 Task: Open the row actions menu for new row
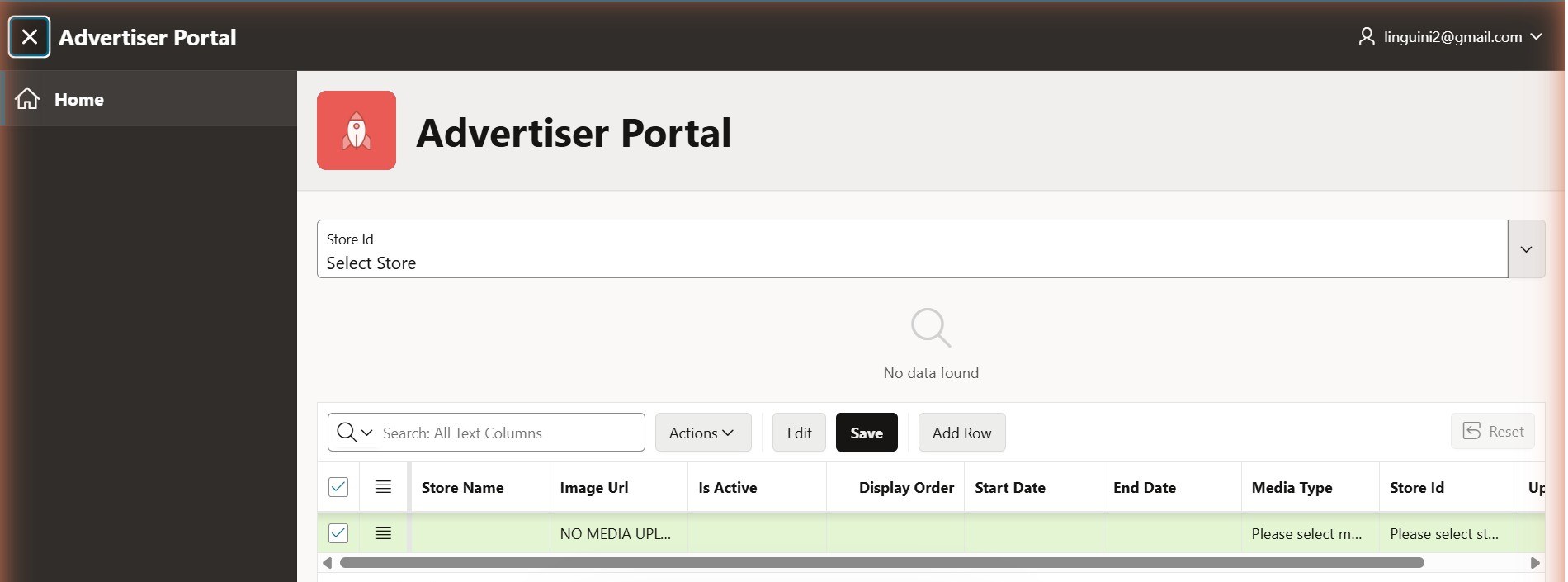tap(384, 533)
